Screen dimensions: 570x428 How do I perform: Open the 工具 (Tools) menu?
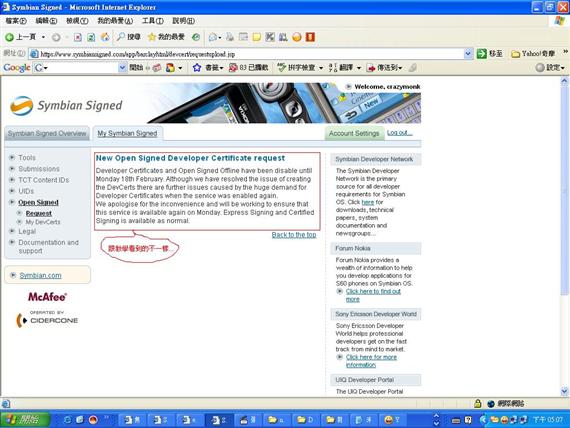tap(152, 21)
